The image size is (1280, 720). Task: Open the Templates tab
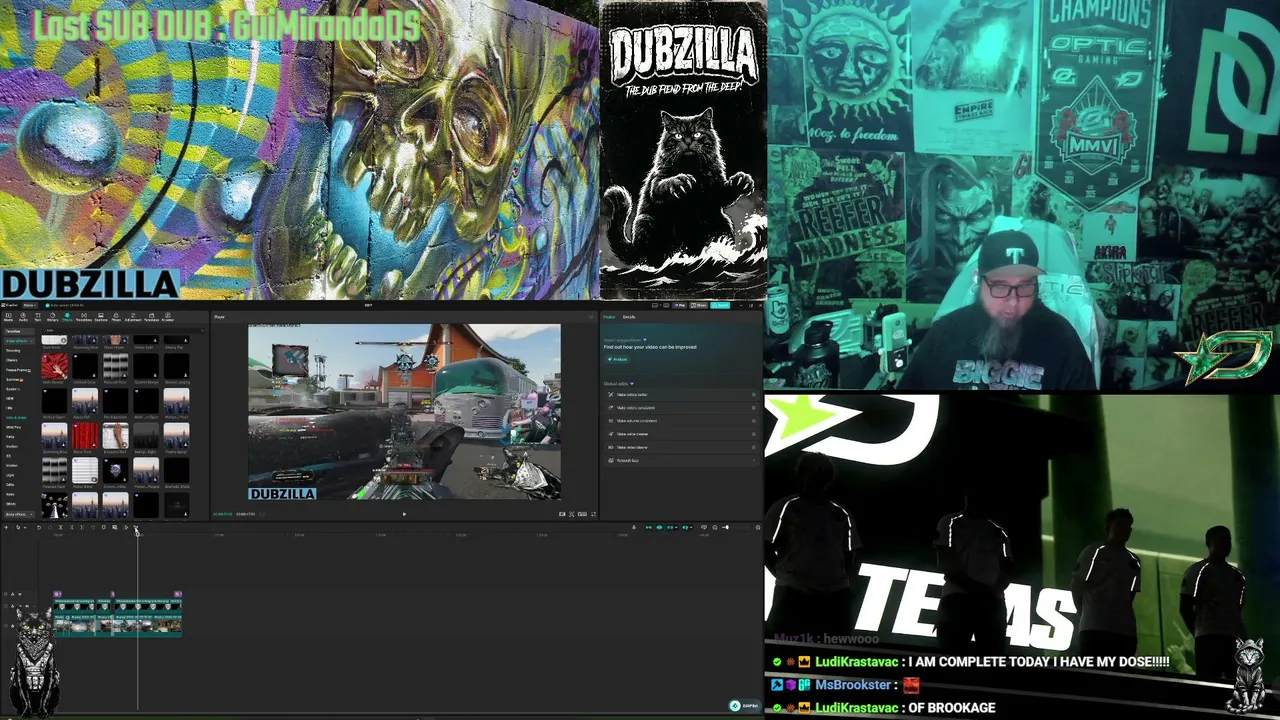[x=151, y=318]
